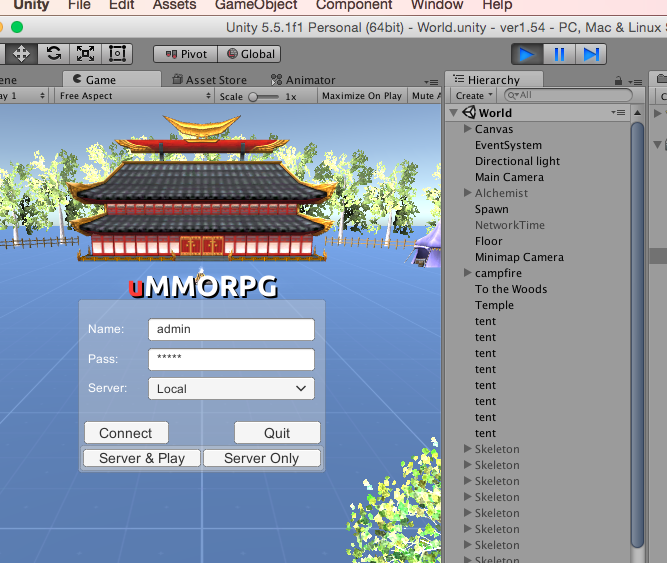Click the Play button in toolbar
The width and height of the screenshot is (667, 563).
pyautogui.click(x=527, y=54)
